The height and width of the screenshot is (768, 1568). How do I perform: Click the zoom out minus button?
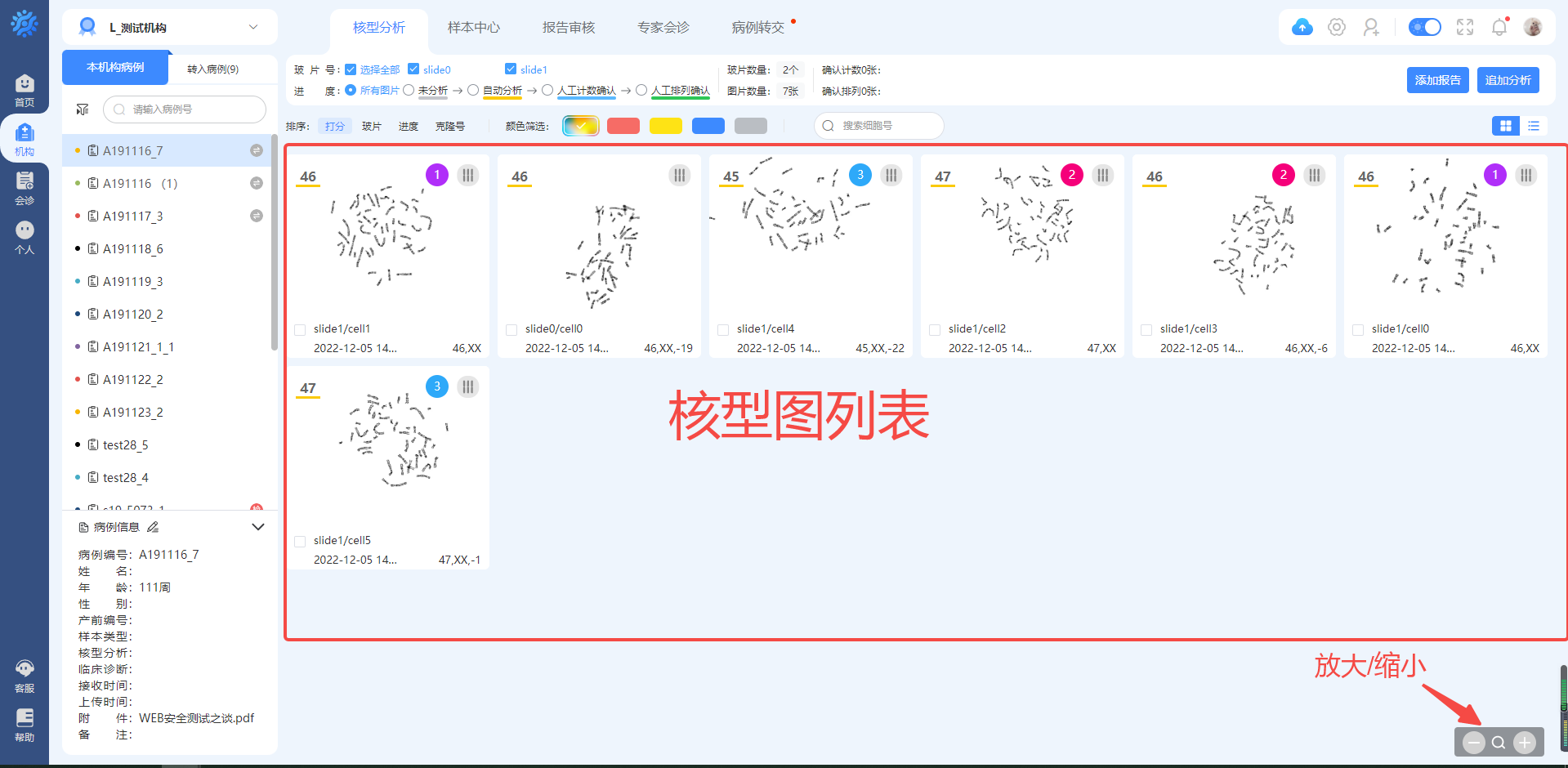click(1473, 742)
